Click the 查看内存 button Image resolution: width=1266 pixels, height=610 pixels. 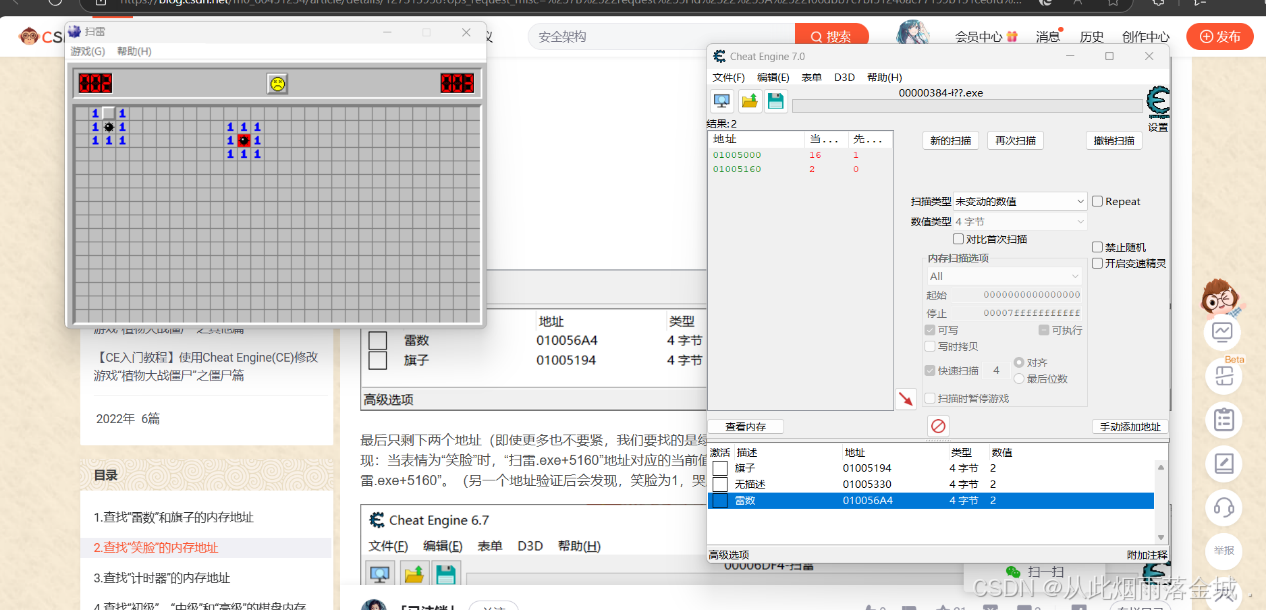[x=745, y=427]
